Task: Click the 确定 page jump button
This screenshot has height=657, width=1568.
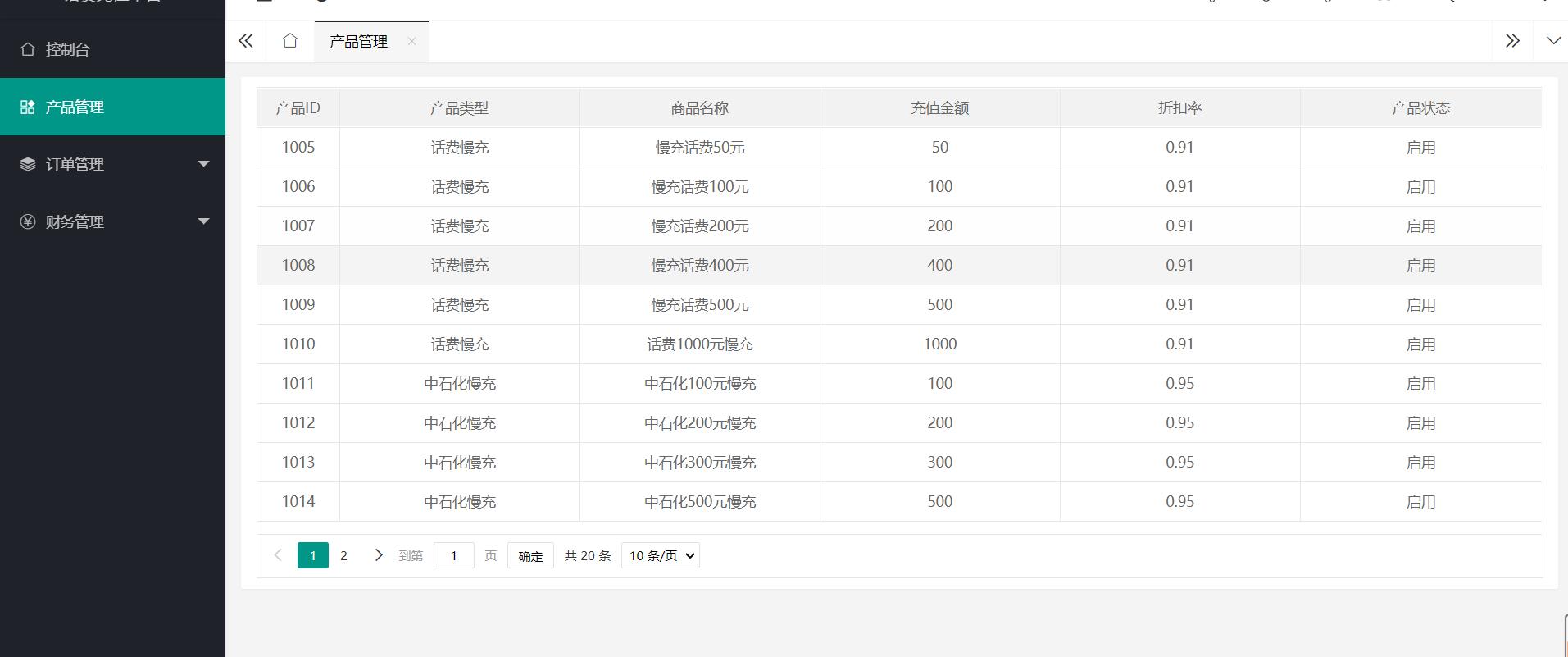Action: tap(530, 555)
